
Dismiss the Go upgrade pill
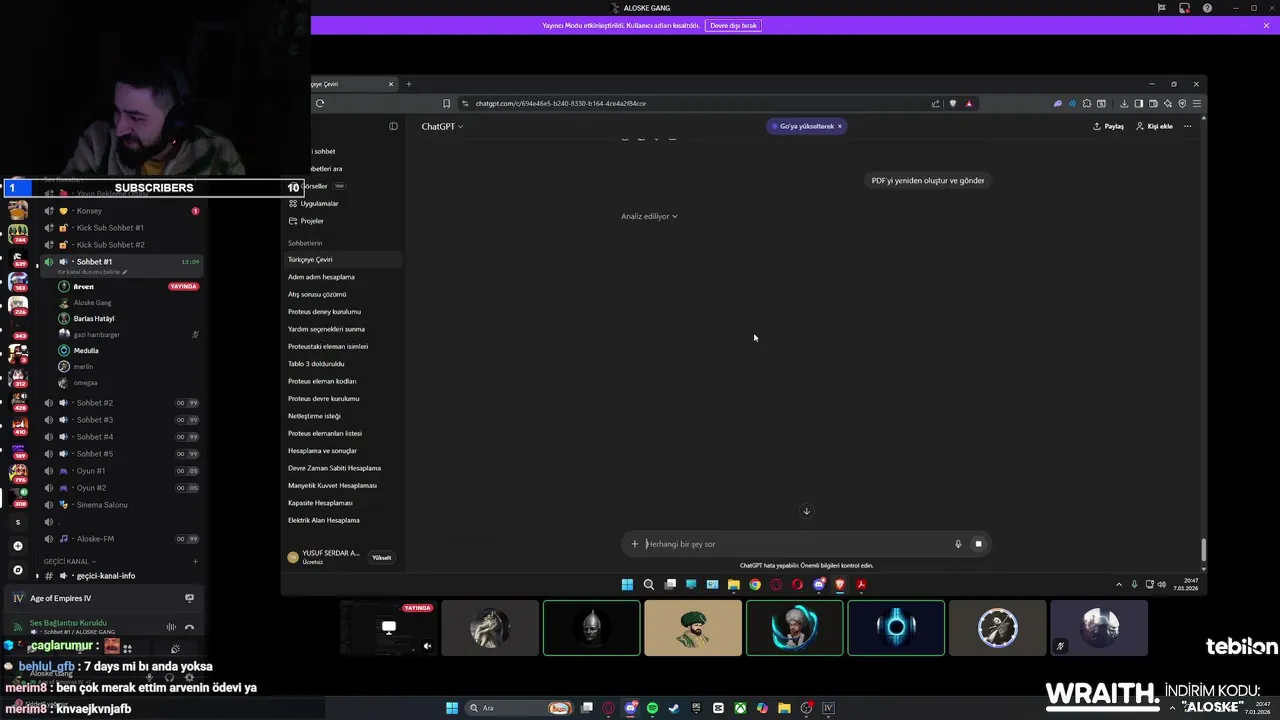840,126
